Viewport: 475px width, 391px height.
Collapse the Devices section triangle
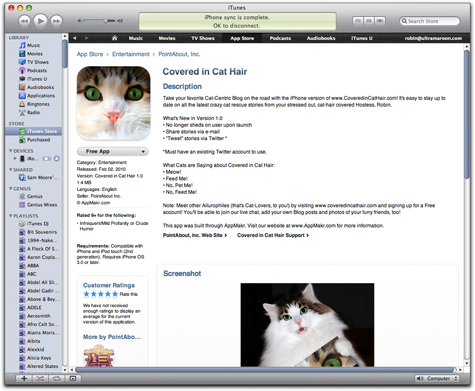[11, 151]
